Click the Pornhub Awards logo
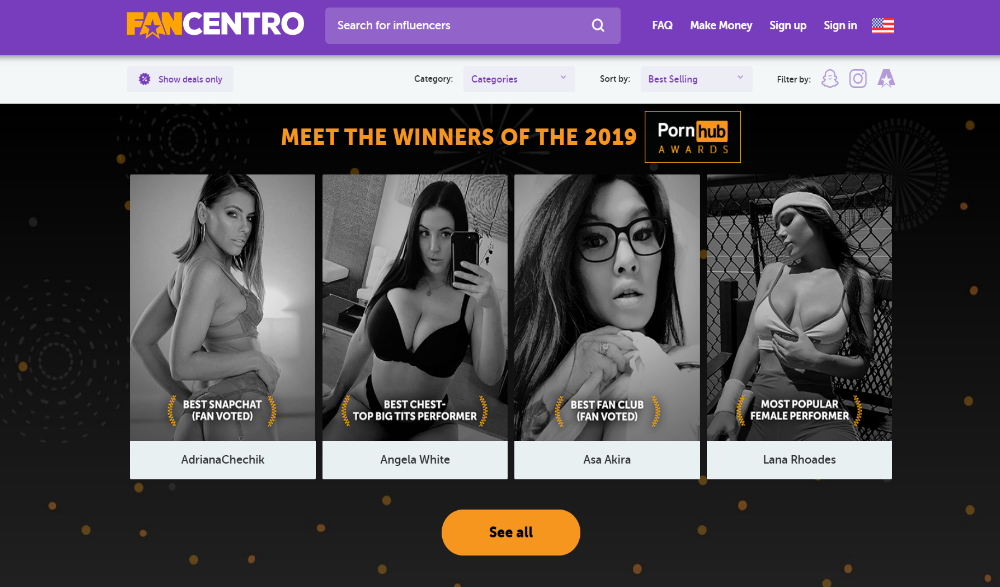Screen dimensions: 1000x587 [x=693, y=137]
